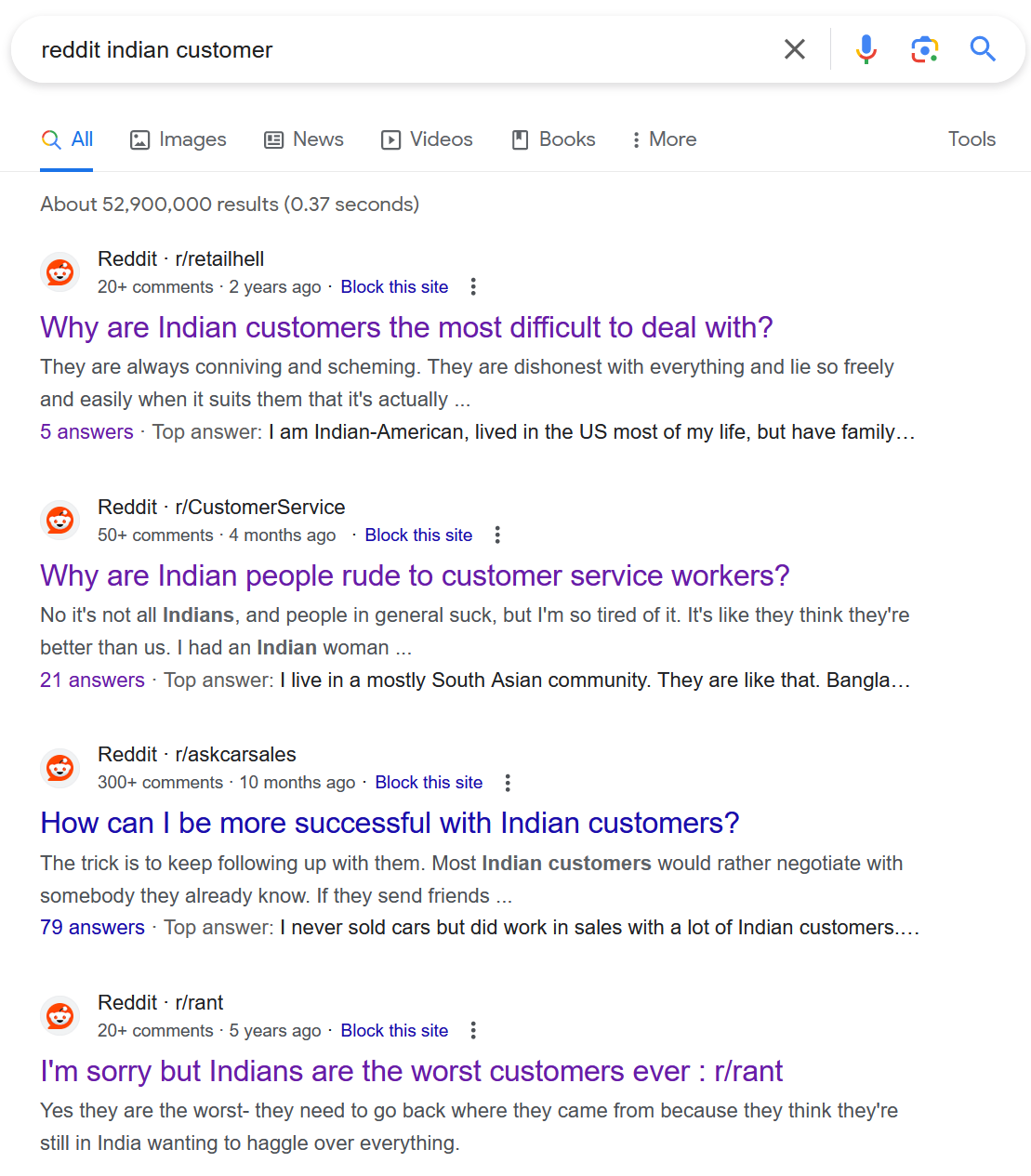1031x1176 pixels.
Task: Open "Why are Indian people rude" result
Action: (x=415, y=575)
